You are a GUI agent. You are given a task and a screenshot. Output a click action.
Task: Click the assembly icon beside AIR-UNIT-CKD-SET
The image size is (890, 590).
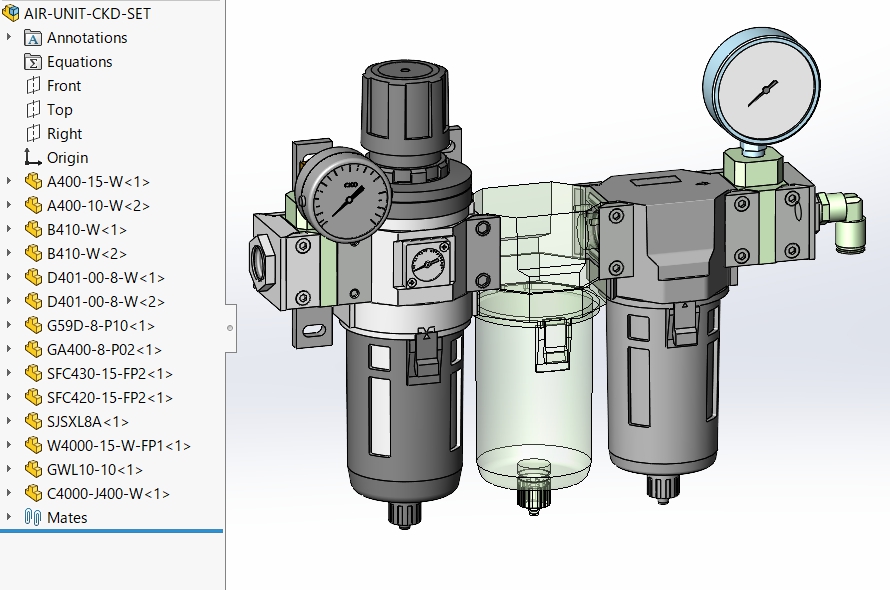[13, 13]
